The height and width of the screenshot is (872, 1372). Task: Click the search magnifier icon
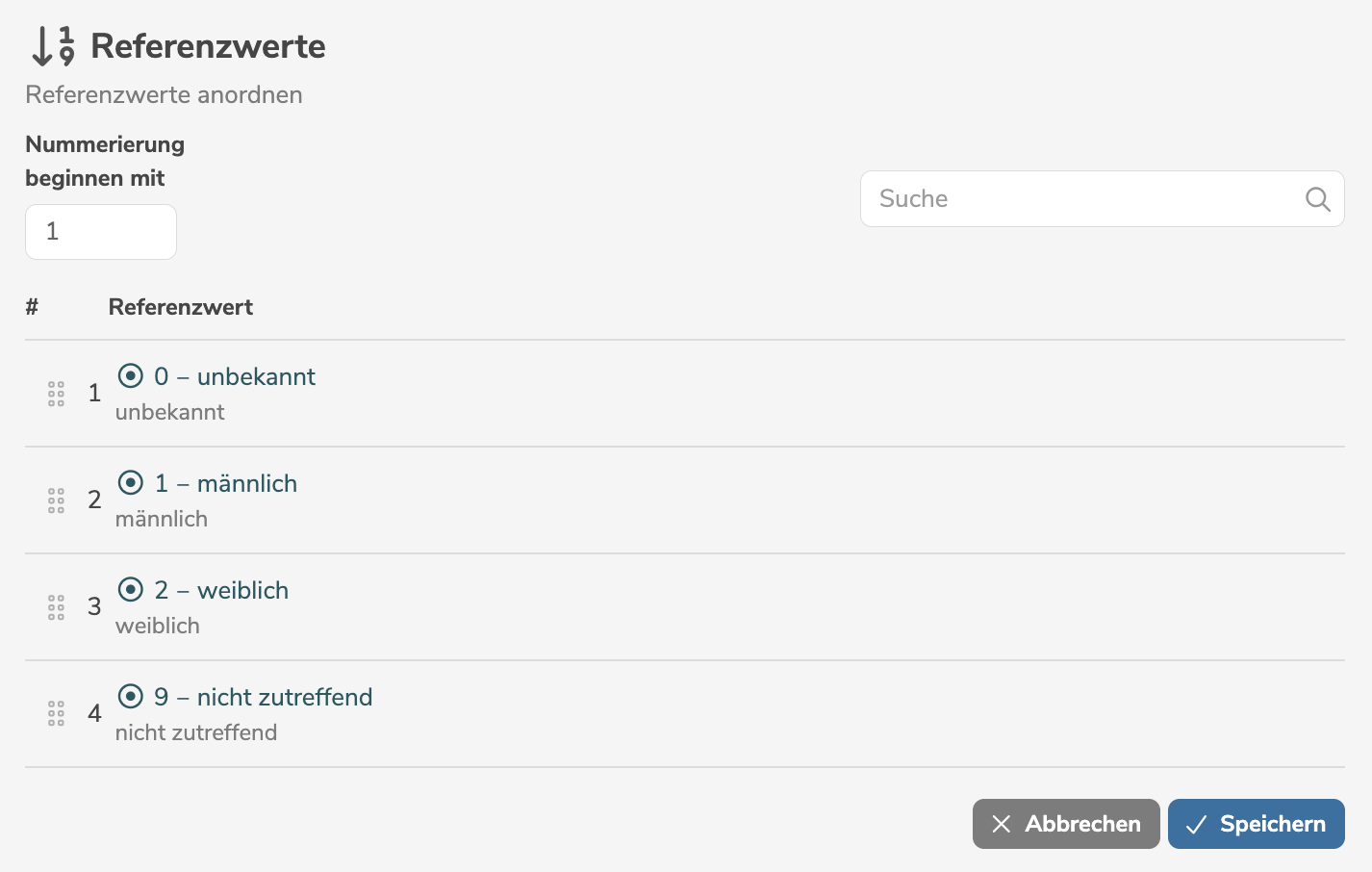click(x=1317, y=199)
